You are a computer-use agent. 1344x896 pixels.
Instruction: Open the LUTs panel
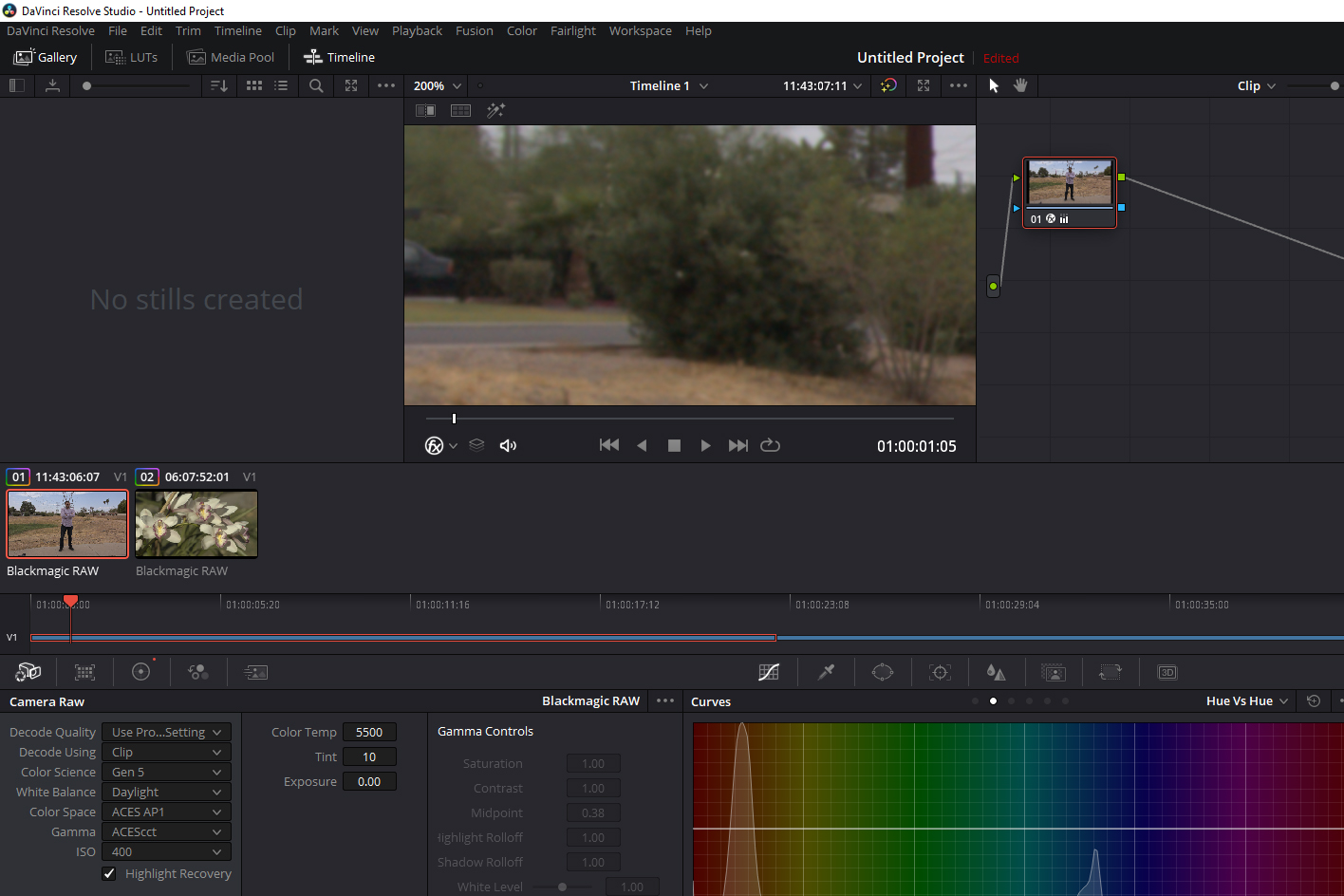pos(131,57)
